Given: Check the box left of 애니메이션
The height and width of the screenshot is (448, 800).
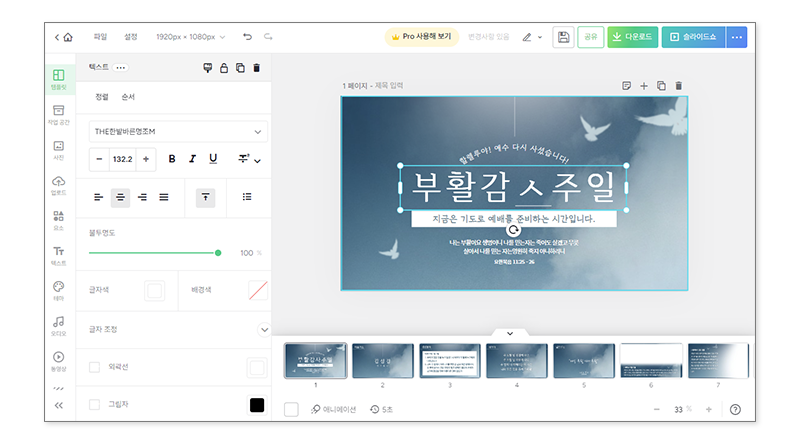Looking at the screenshot, I should tap(291, 409).
